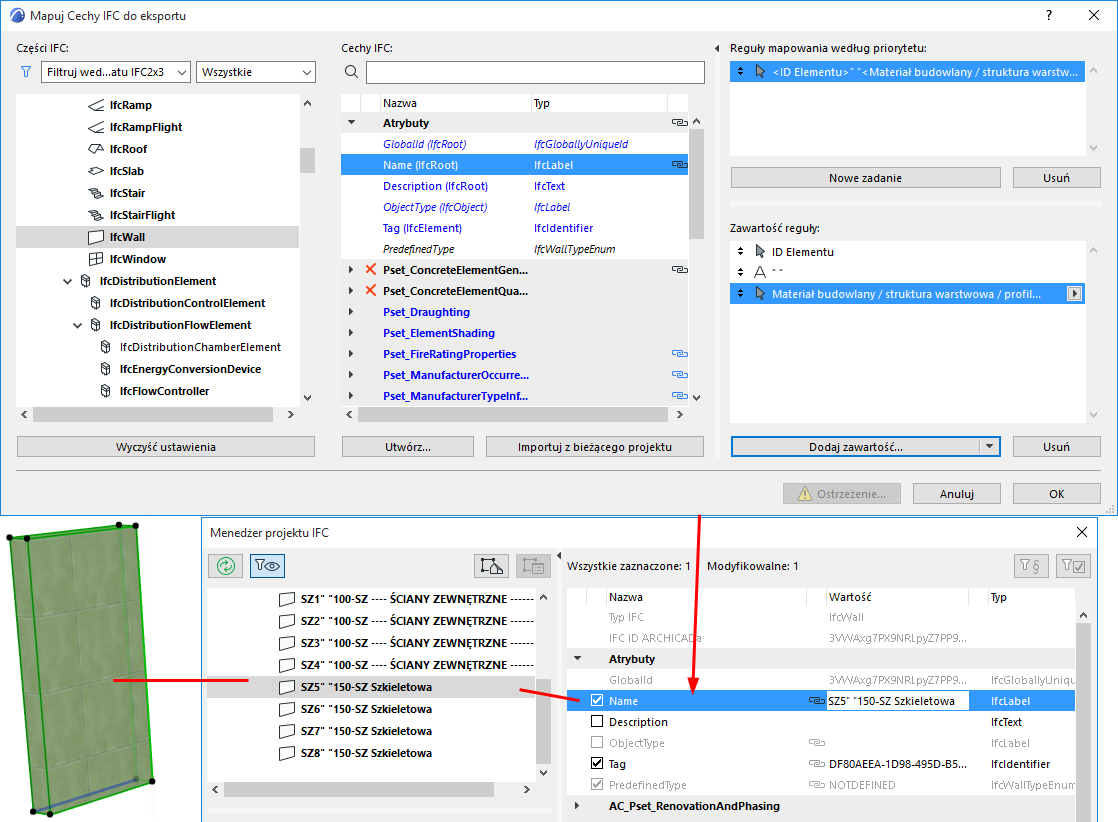Select IfcSlab in the IFC parts tree
The width and height of the screenshot is (1118, 822).
point(126,171)
